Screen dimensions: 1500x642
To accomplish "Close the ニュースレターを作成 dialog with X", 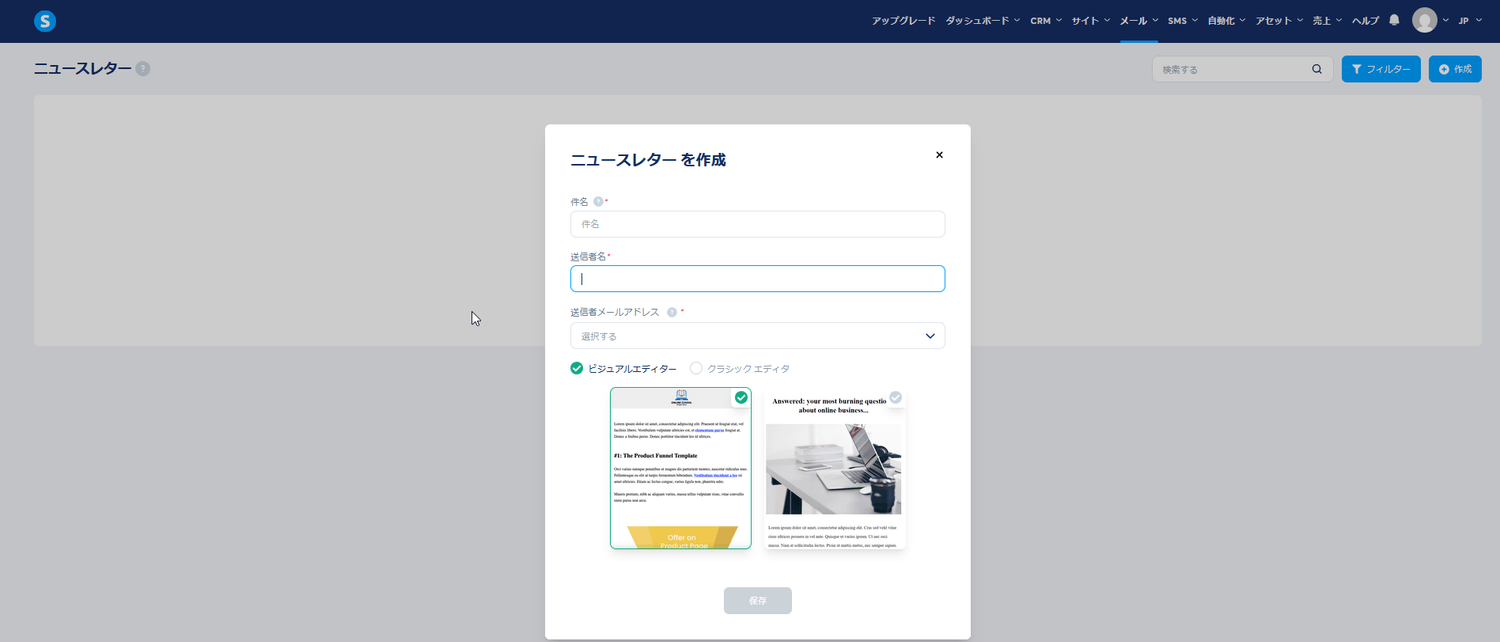I will pos(939,155).
